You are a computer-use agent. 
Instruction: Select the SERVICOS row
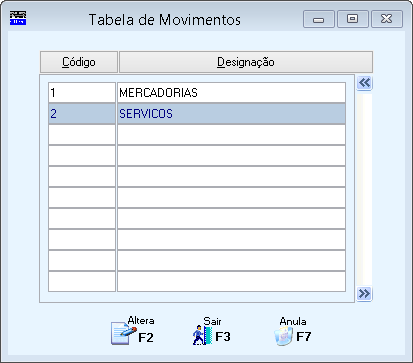(197, 114)
